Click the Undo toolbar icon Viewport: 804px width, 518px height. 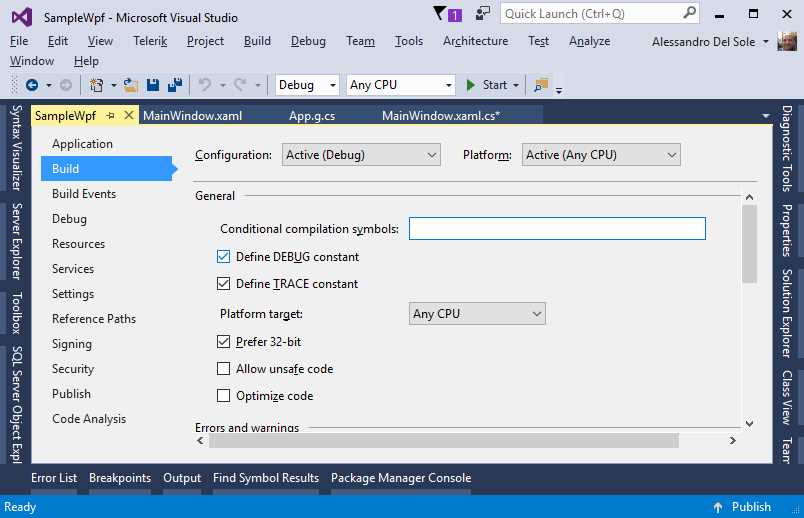205,85
